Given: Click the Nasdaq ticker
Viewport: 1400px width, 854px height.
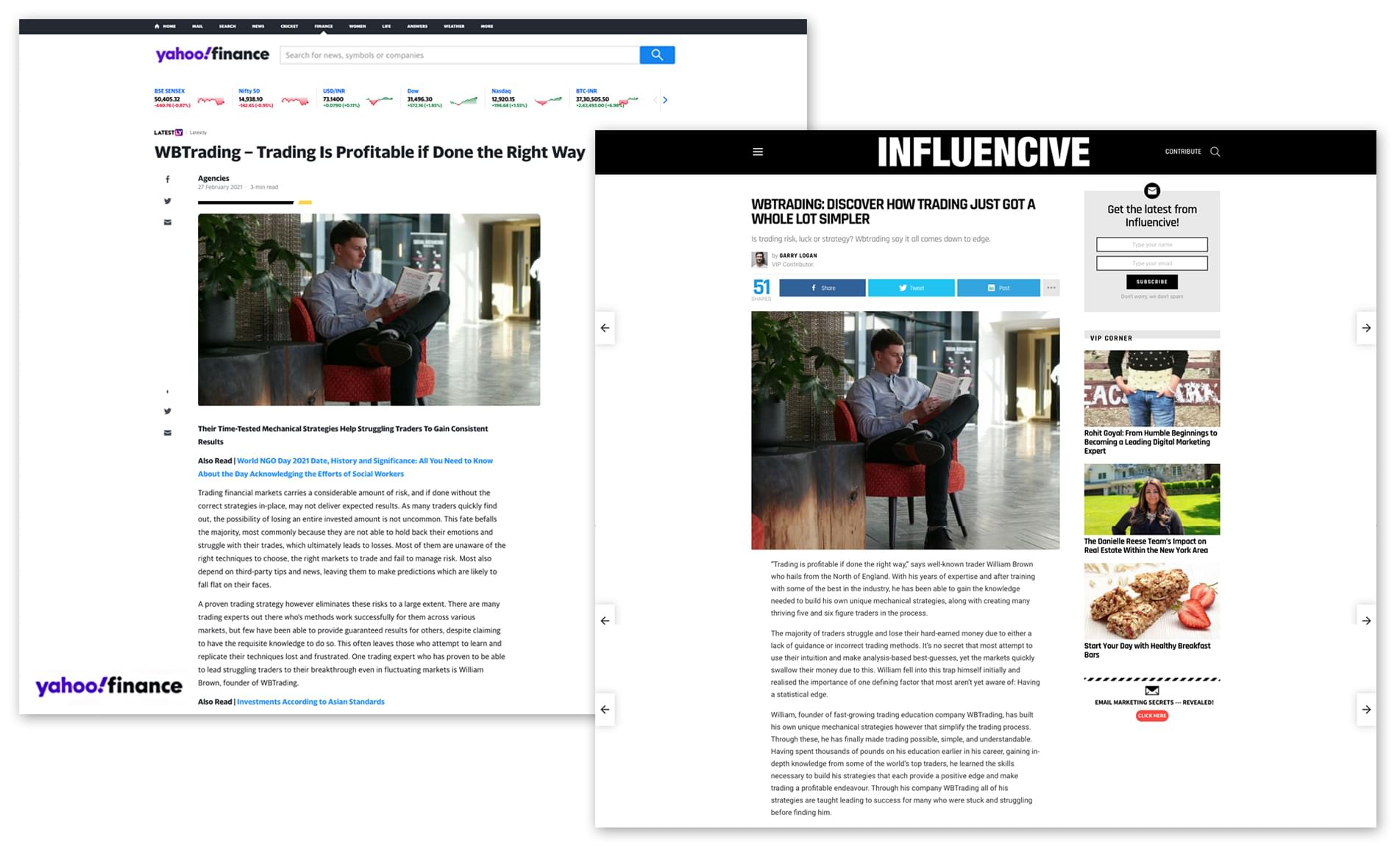Looking at the screenshot, I should coord(527,99).
